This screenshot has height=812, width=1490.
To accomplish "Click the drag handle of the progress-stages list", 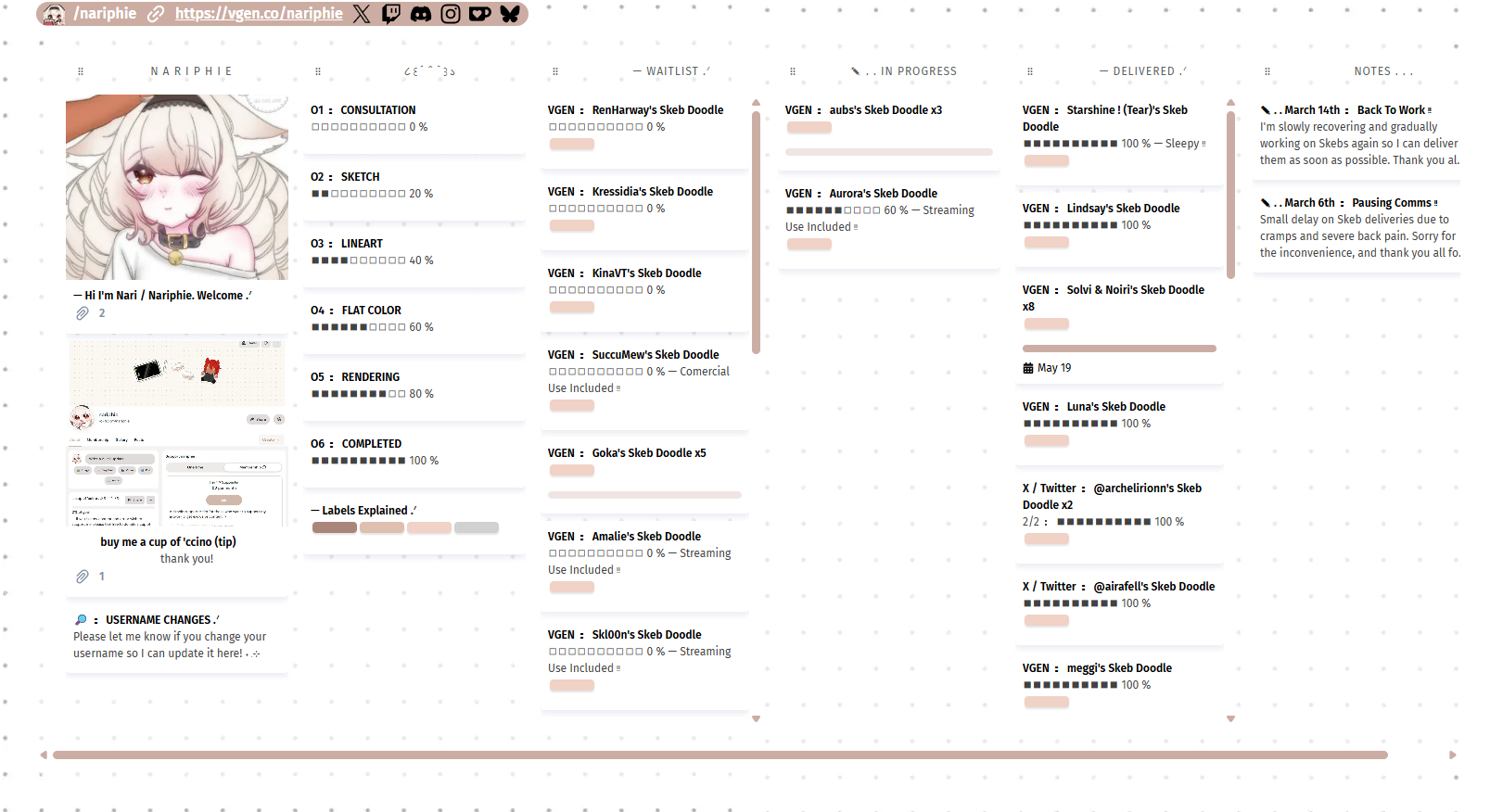I will click(318, 71).
